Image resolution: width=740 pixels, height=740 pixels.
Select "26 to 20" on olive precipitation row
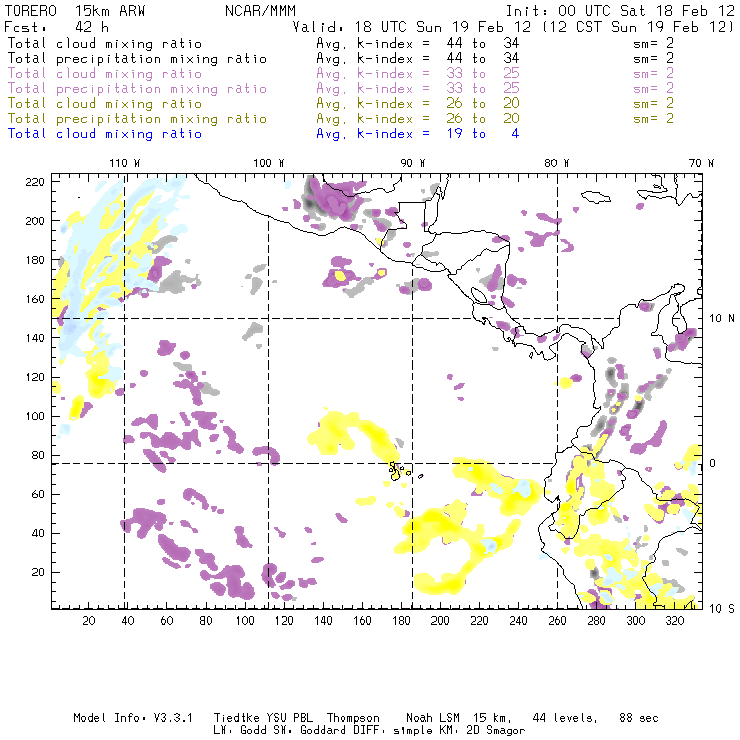483,119
